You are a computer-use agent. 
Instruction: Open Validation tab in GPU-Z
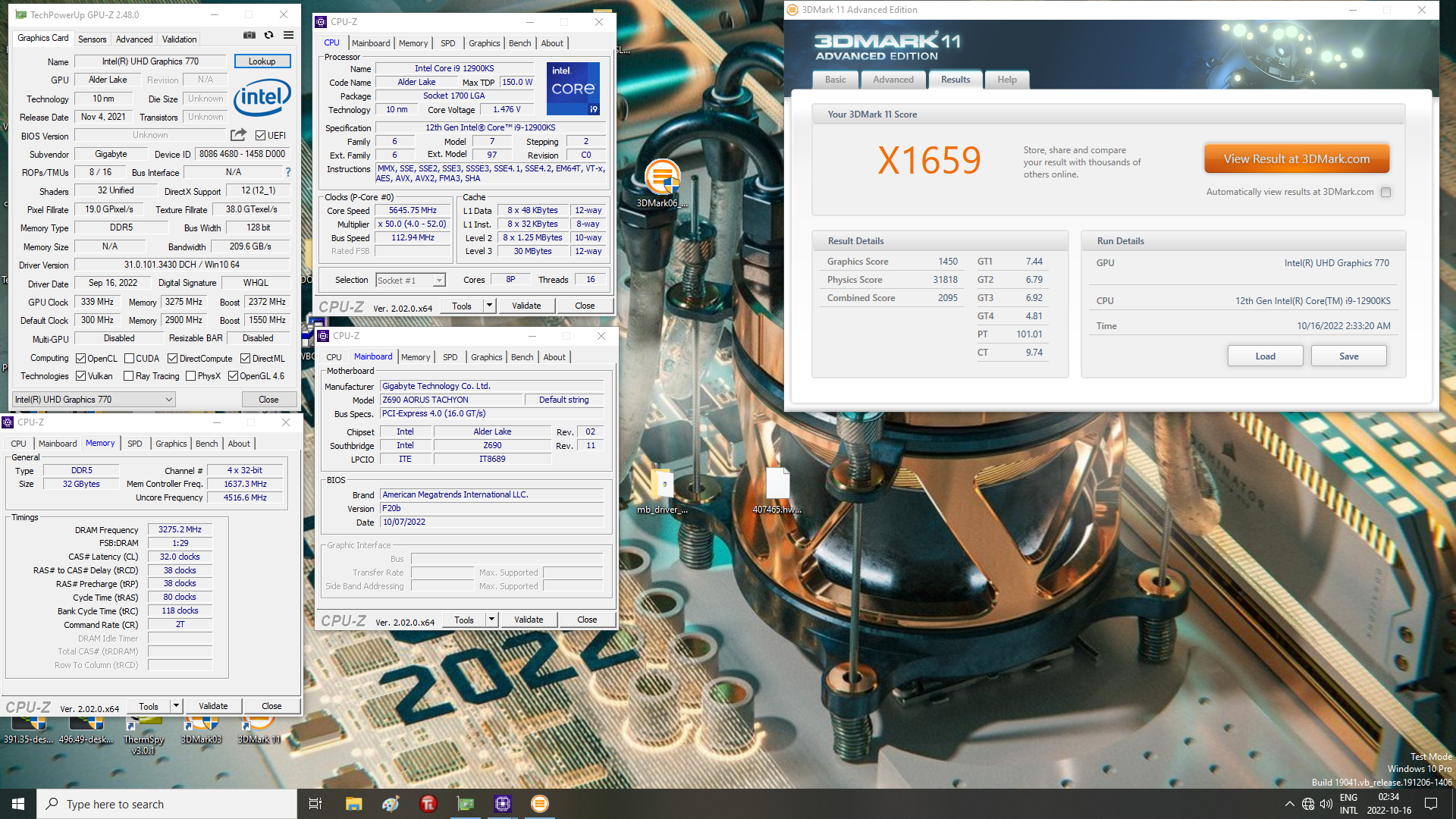click(x=179, y=39)
